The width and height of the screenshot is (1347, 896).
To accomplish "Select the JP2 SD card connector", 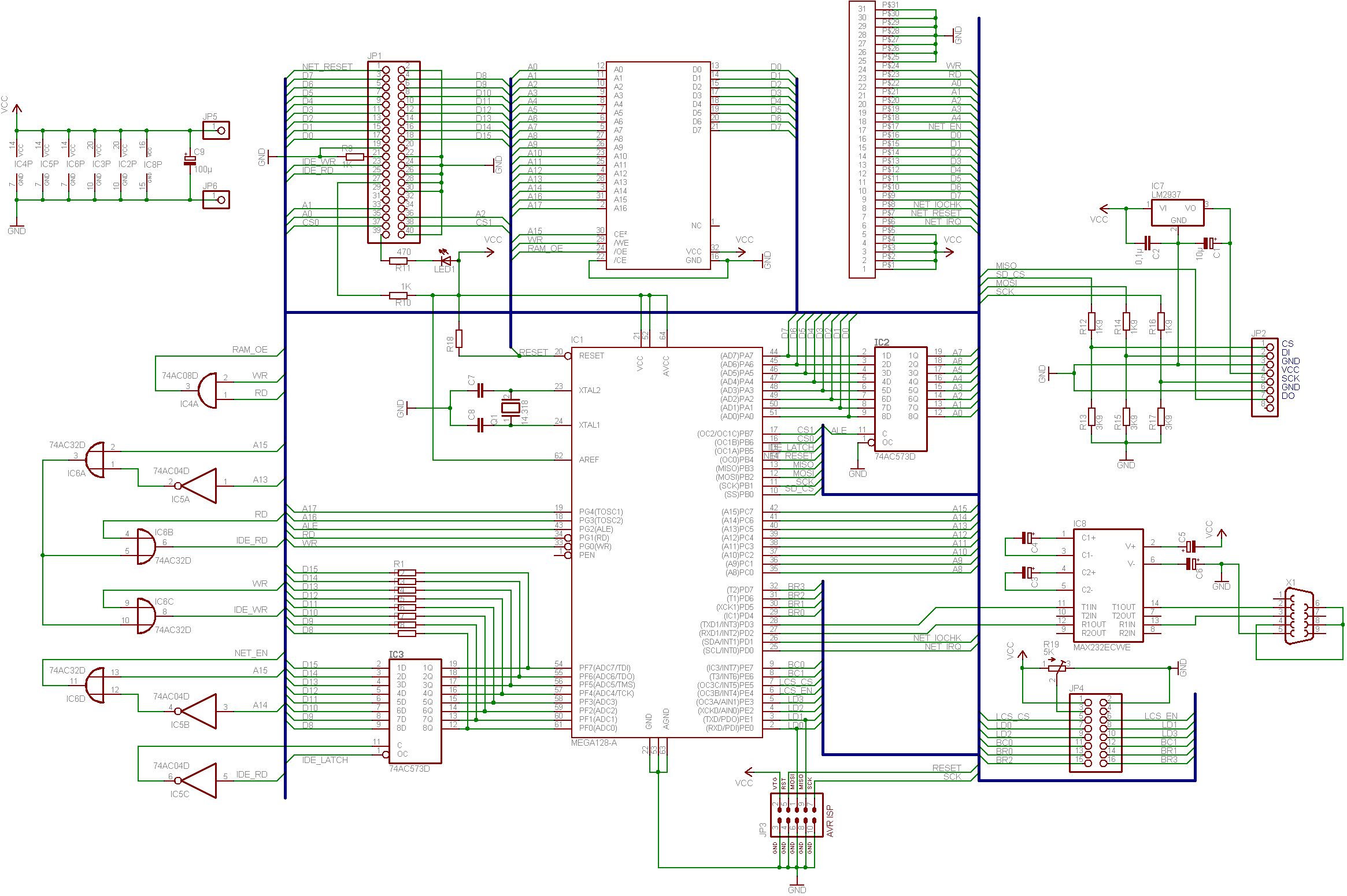I will [x=1264, y=377].
